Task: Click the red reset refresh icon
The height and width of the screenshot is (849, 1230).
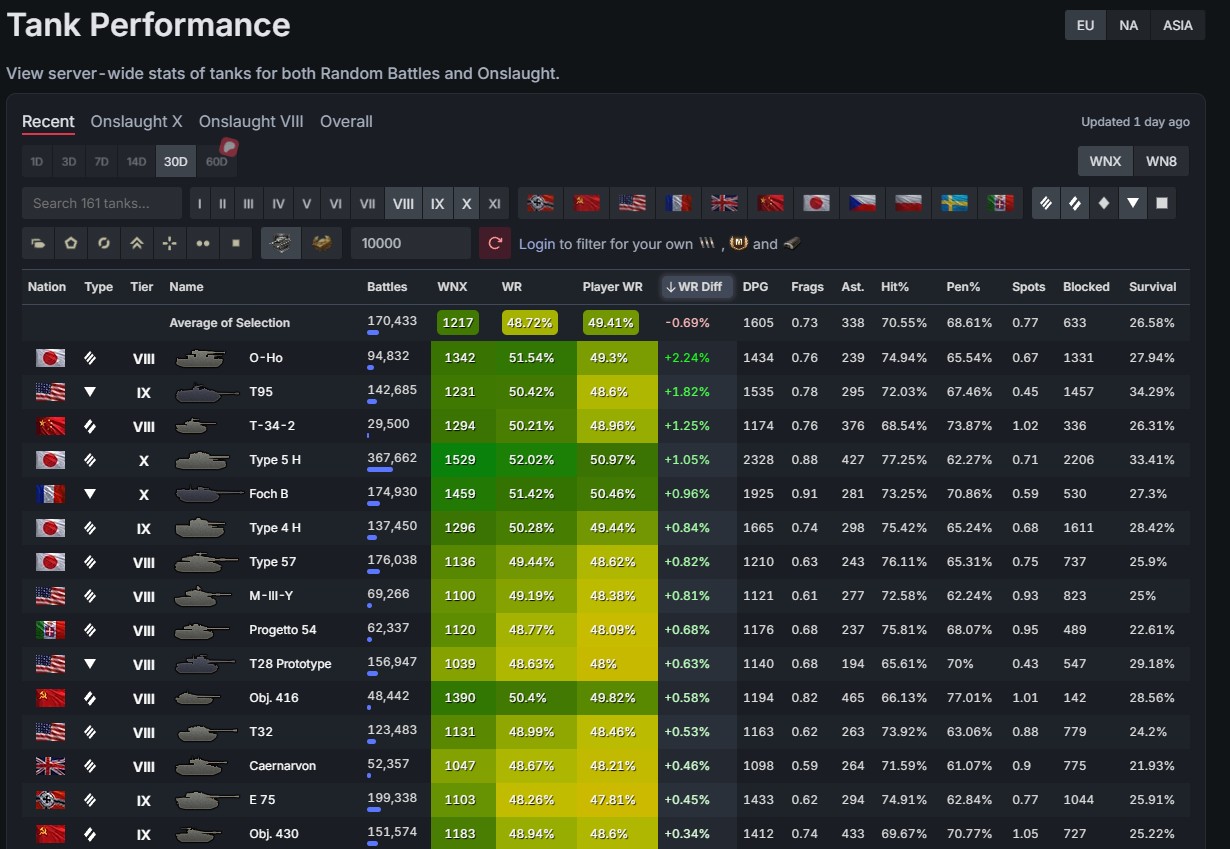Action: tap(494, 243)
